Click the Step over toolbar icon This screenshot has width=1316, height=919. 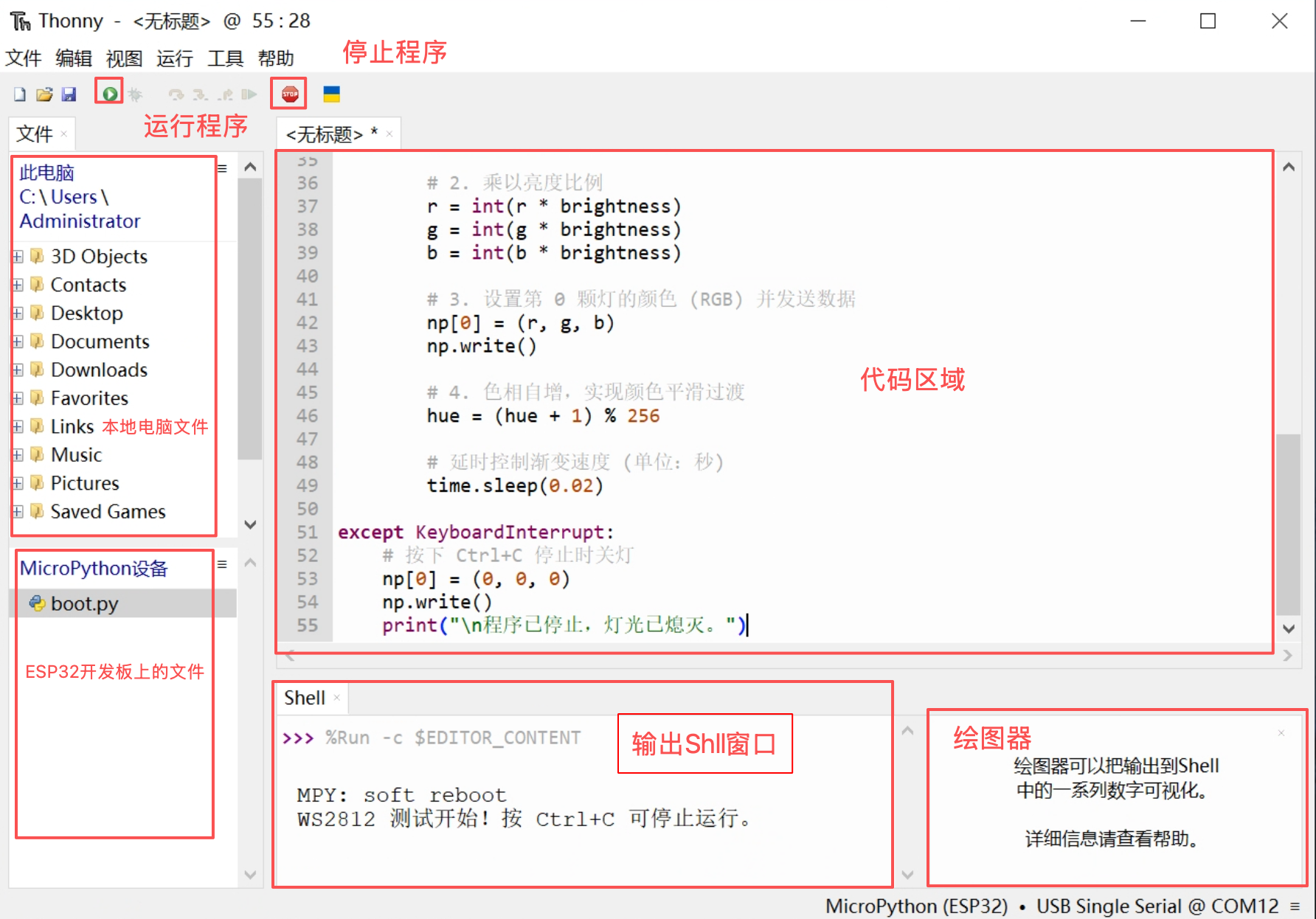(176, 94)
